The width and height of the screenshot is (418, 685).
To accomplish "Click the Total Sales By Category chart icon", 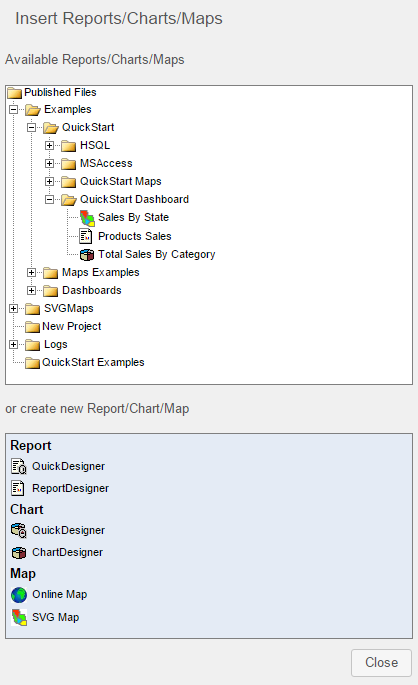I will (87, 254).
